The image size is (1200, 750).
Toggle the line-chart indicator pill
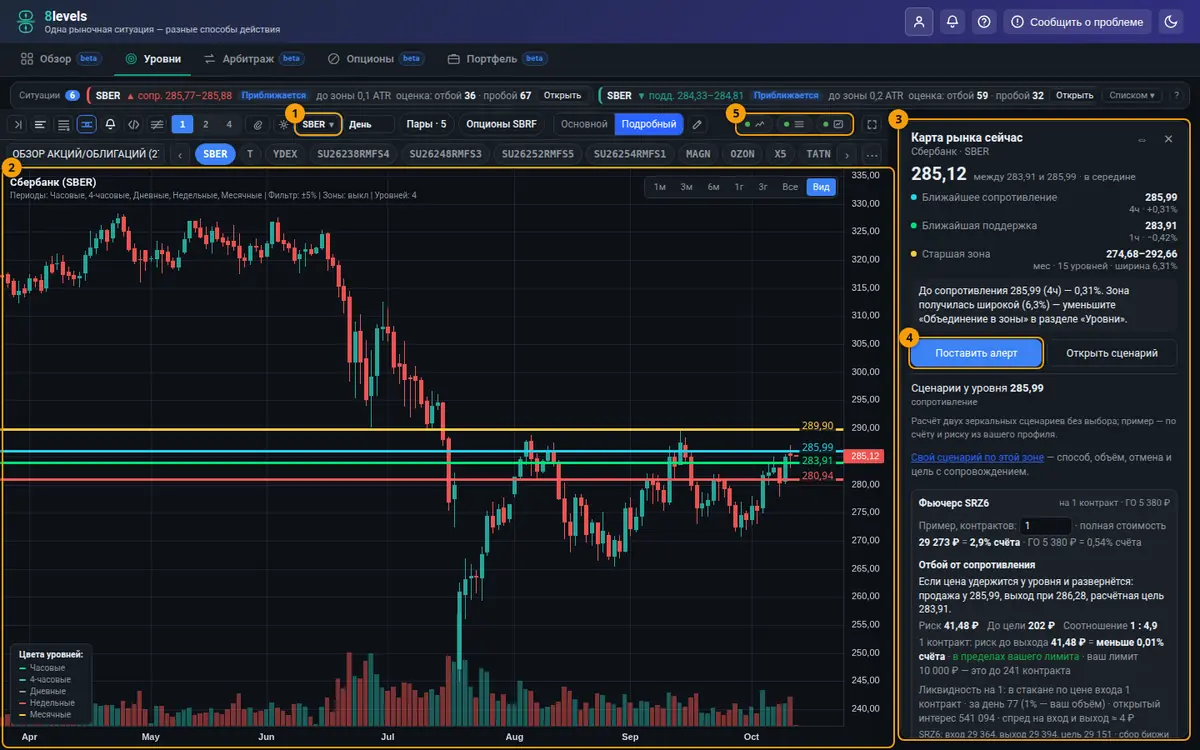[x=756, y=124]
